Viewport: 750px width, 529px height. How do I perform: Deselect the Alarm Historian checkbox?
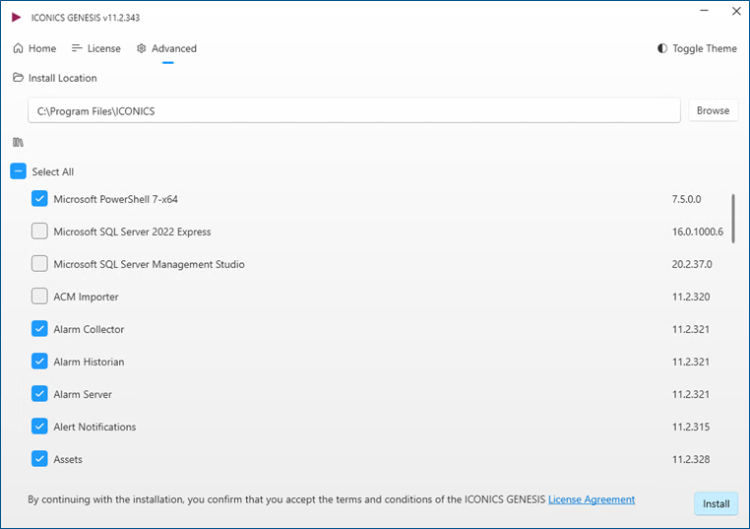point(39,361)
